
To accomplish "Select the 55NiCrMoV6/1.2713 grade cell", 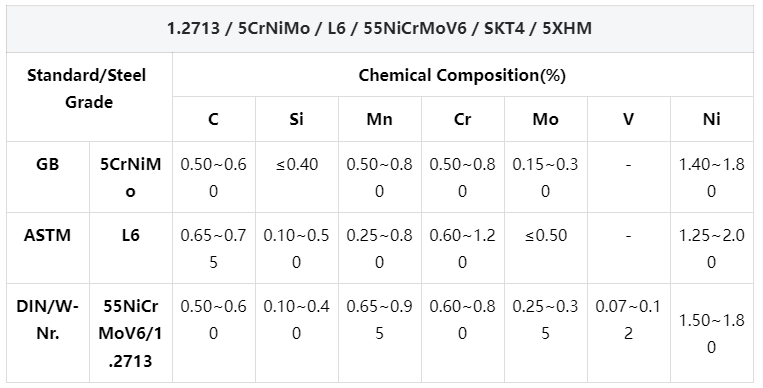I will tap(130, 333).
